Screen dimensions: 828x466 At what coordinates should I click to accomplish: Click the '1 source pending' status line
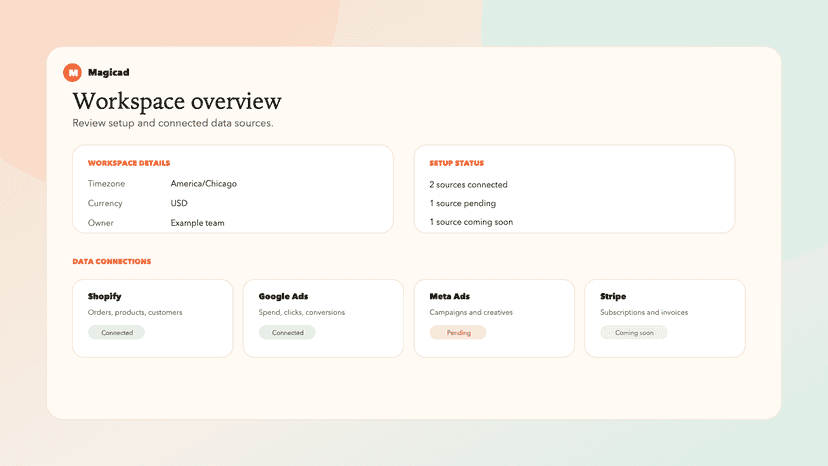[462, 203]
